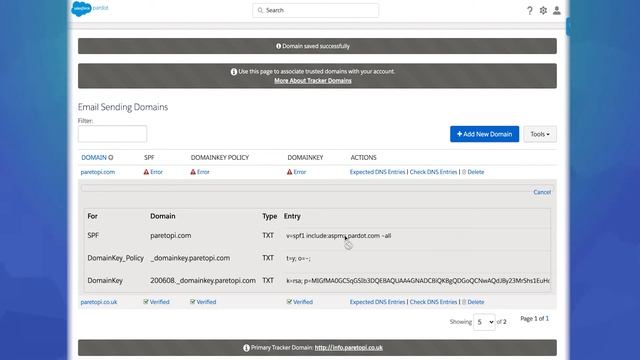Click the 'Page 1 of 1' pagination text
The image size is (640, 360).
click(x=534, y=318)
